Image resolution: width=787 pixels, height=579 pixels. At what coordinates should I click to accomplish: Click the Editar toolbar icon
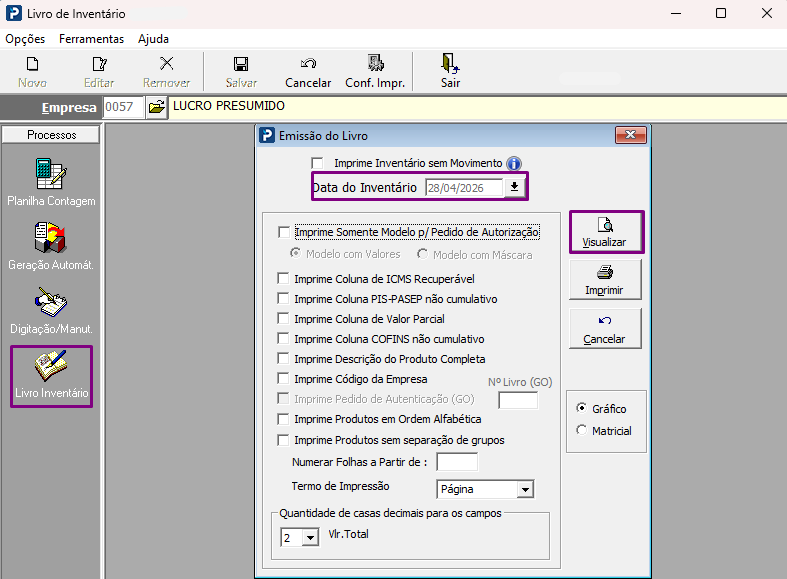tap(99, 64)
